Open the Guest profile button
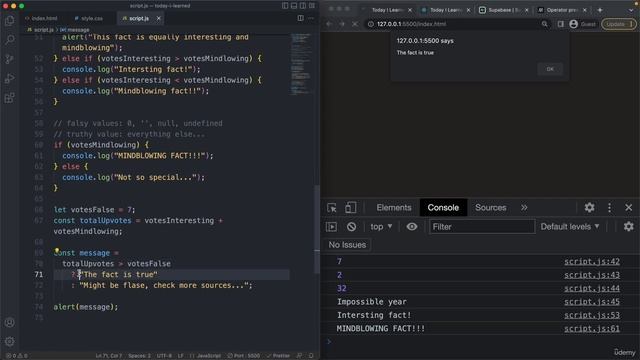Viewport: 640px width, 360px height. pyautogui.click(x=582, y=24)
